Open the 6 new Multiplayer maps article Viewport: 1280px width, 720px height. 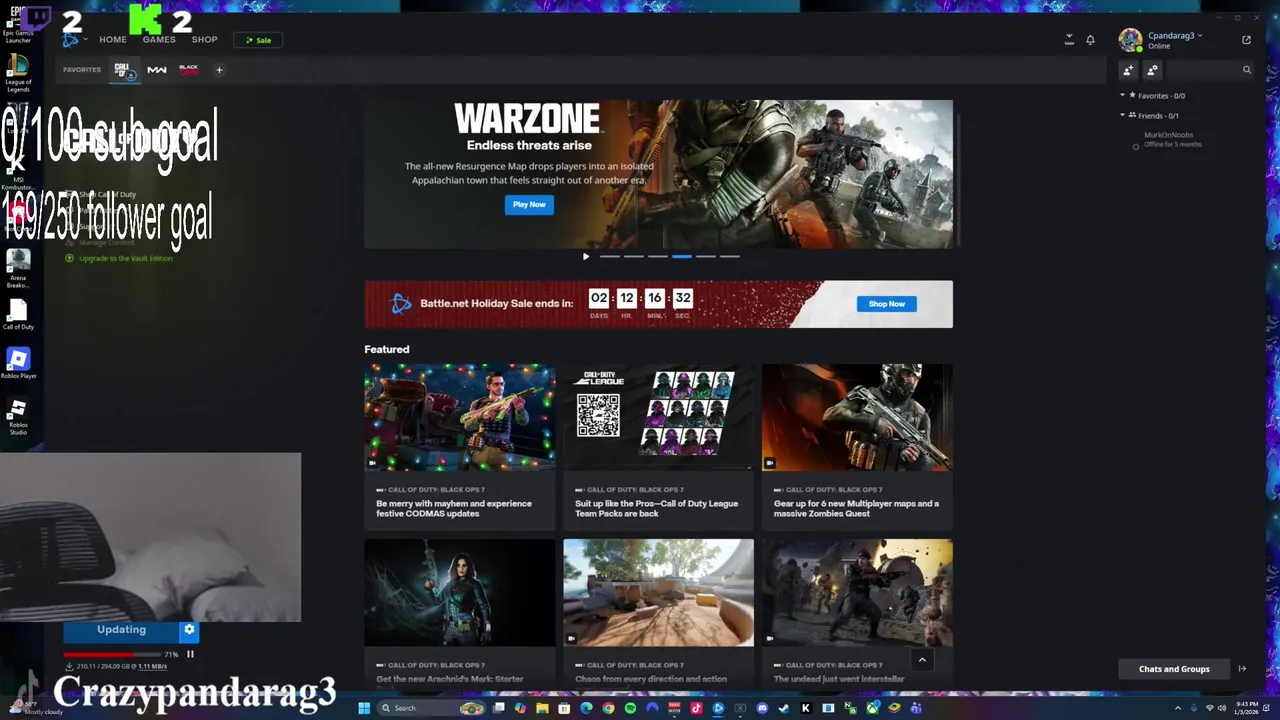(857, 446)
